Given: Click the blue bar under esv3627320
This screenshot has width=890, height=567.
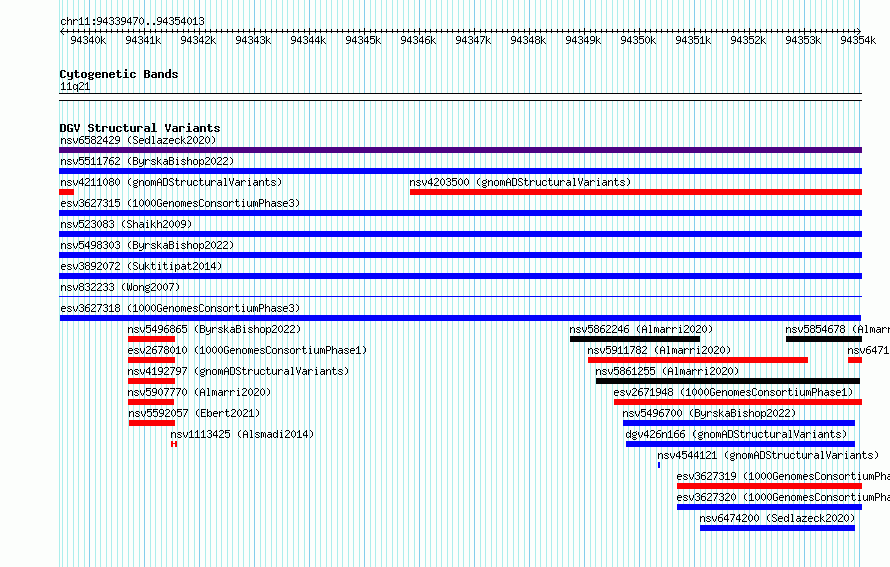Looking at the screenshot, I should [x=769, y=507].
